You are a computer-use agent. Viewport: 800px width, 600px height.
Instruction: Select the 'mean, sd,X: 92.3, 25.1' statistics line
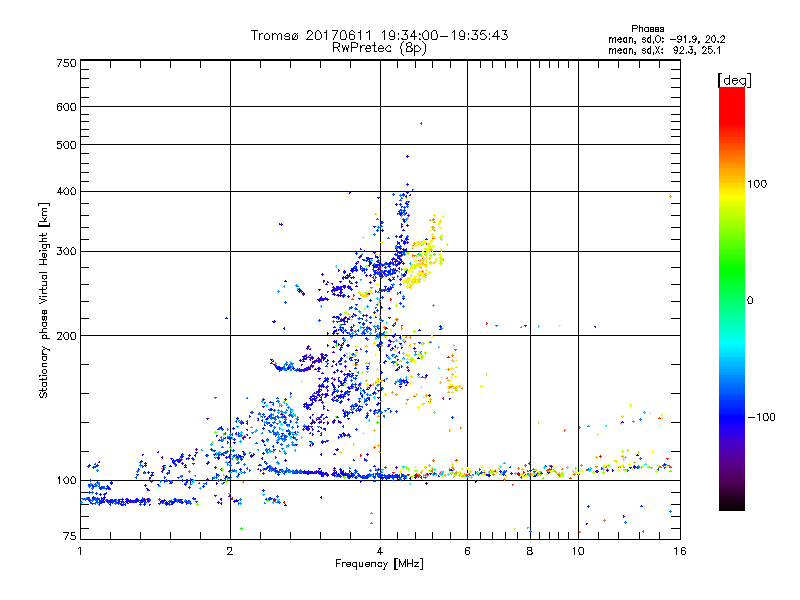[665, 51]
